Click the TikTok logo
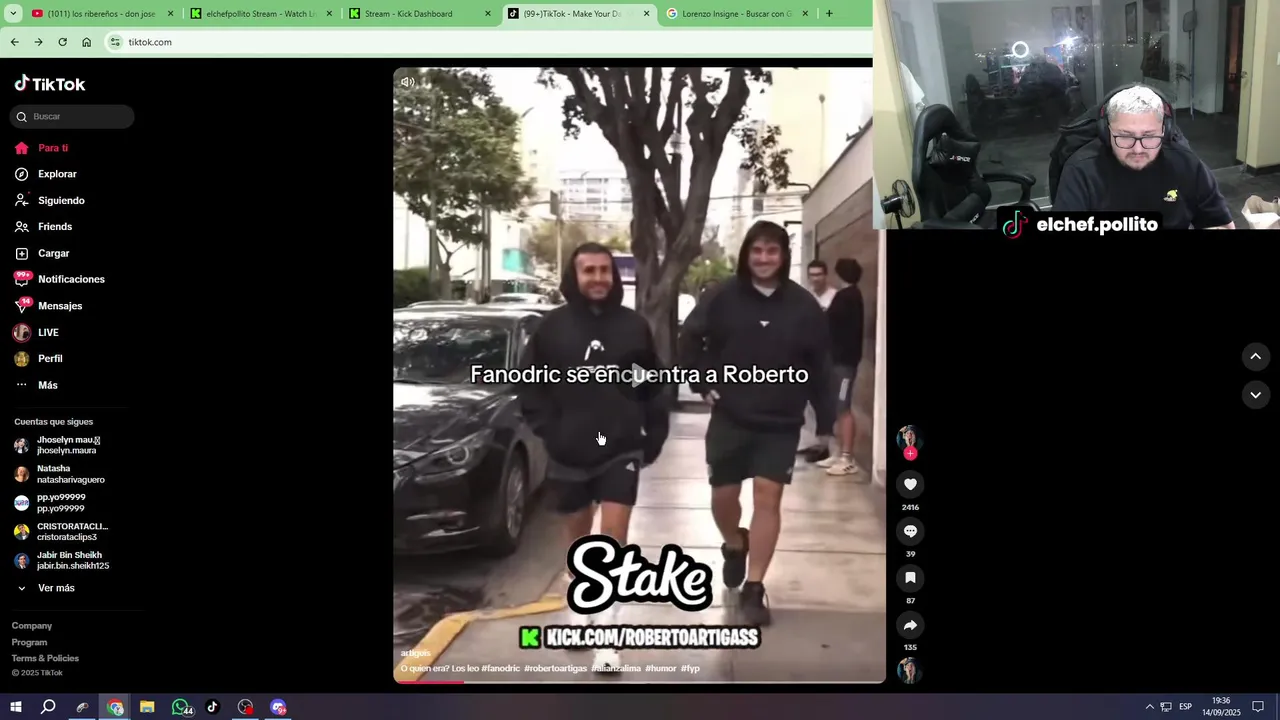Viewport: 1280px width, 720px height. pos(50,84)
